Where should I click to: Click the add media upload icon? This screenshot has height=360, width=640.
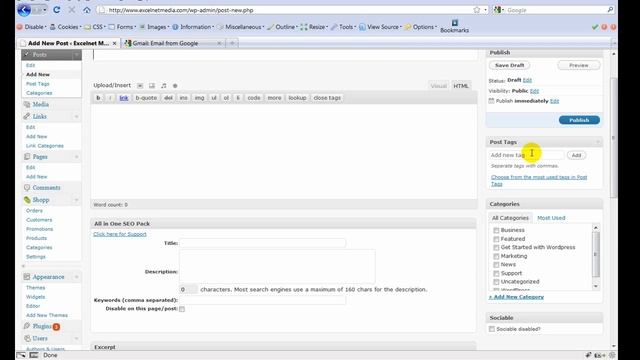pos(175,86)
